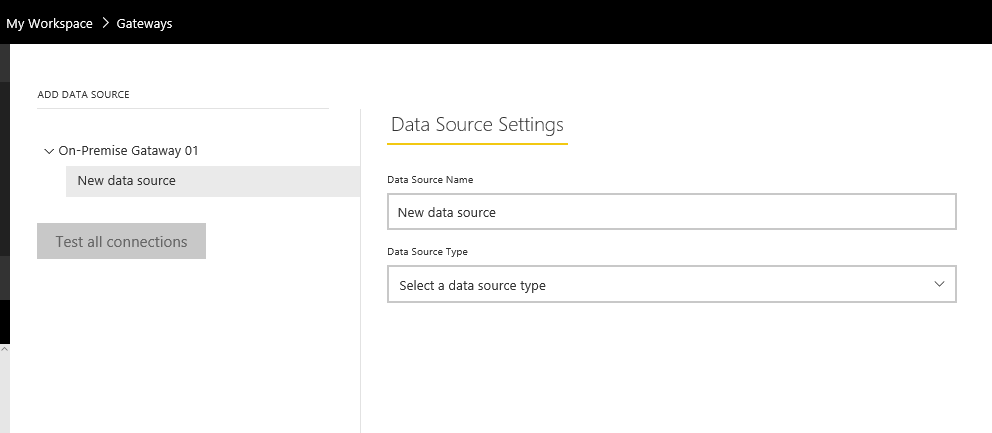
Task: Click scroll up arrow in left bar
Action: tap(4, 349)
